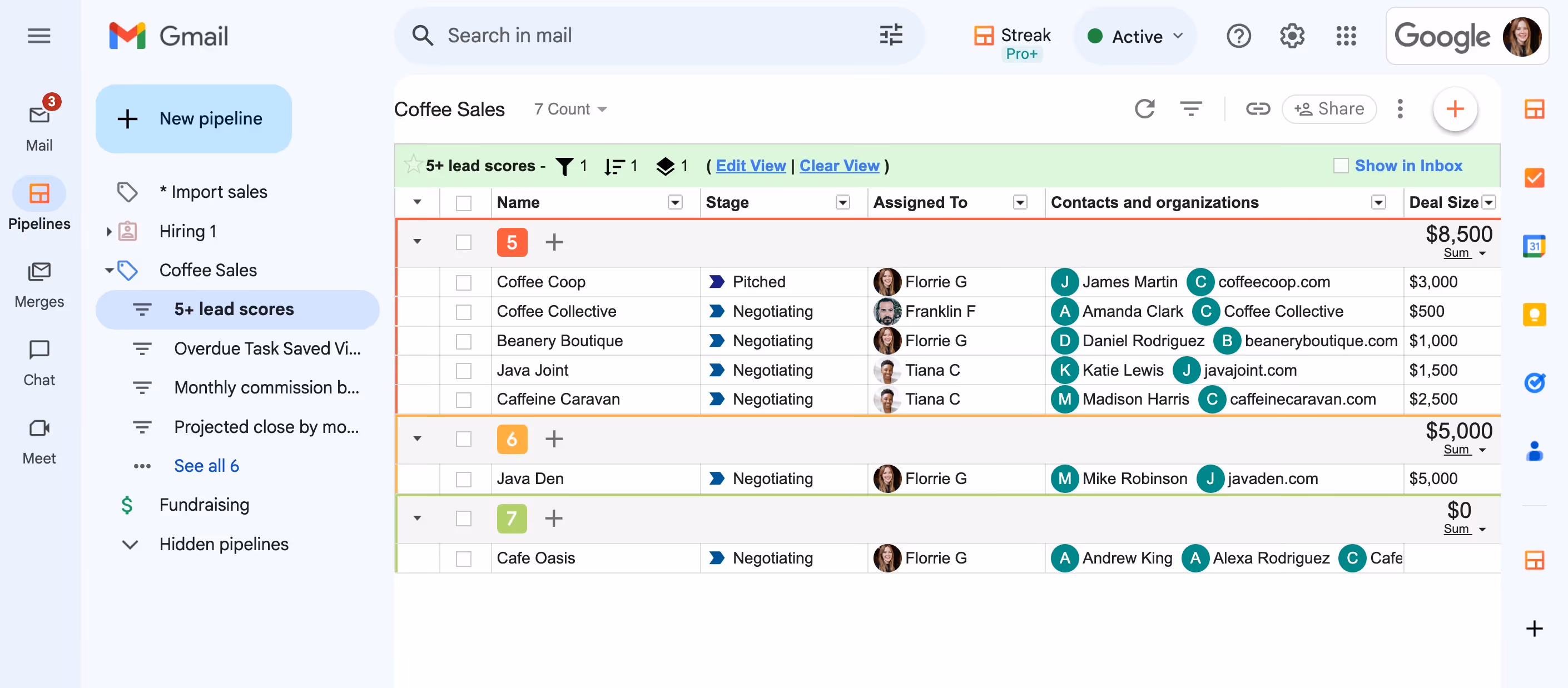Open the $8,500 Sum aggregation dropdown

[1465, 253]
